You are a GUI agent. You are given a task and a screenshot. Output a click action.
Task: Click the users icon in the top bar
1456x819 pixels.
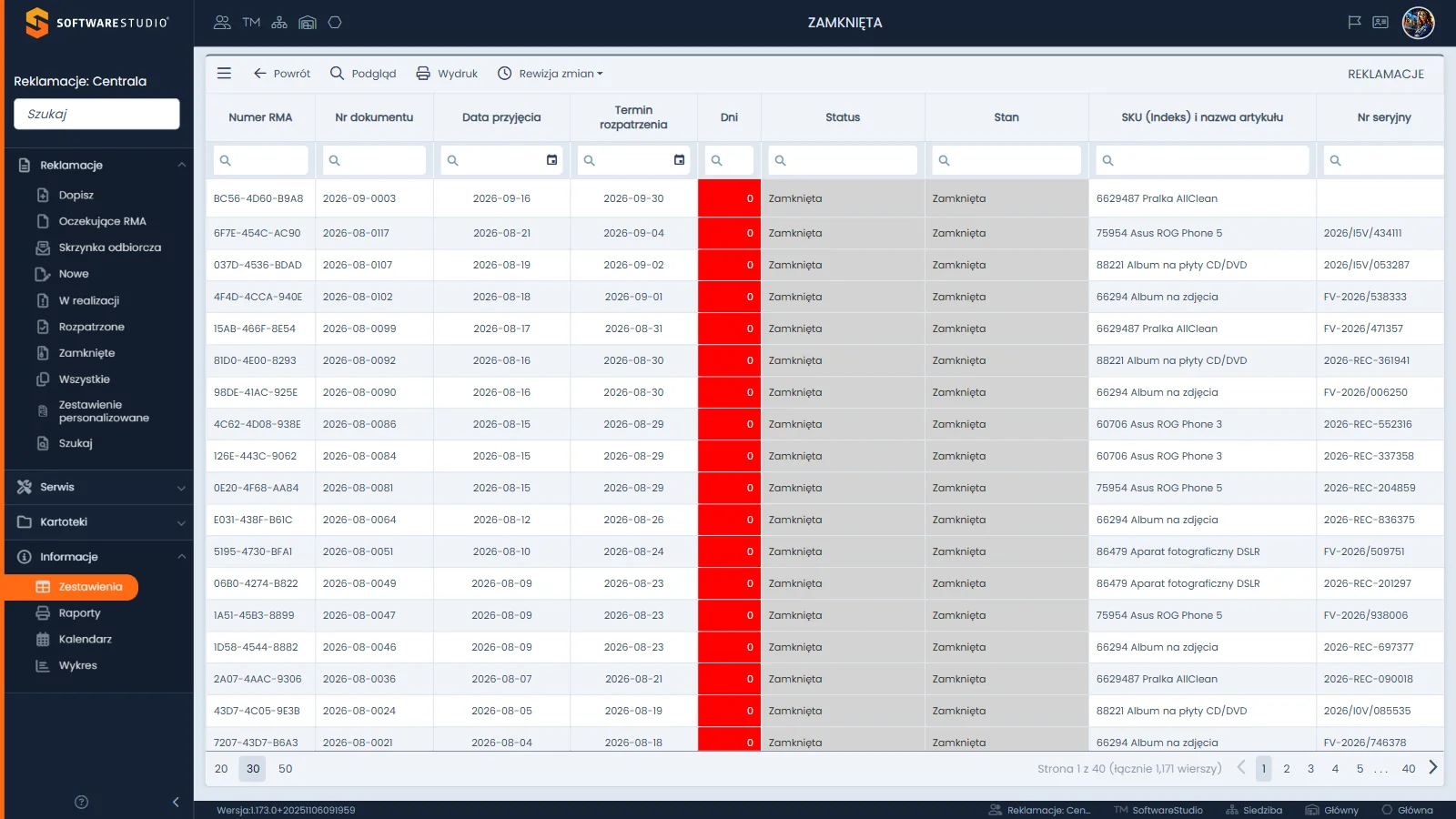tap(222, 23)
